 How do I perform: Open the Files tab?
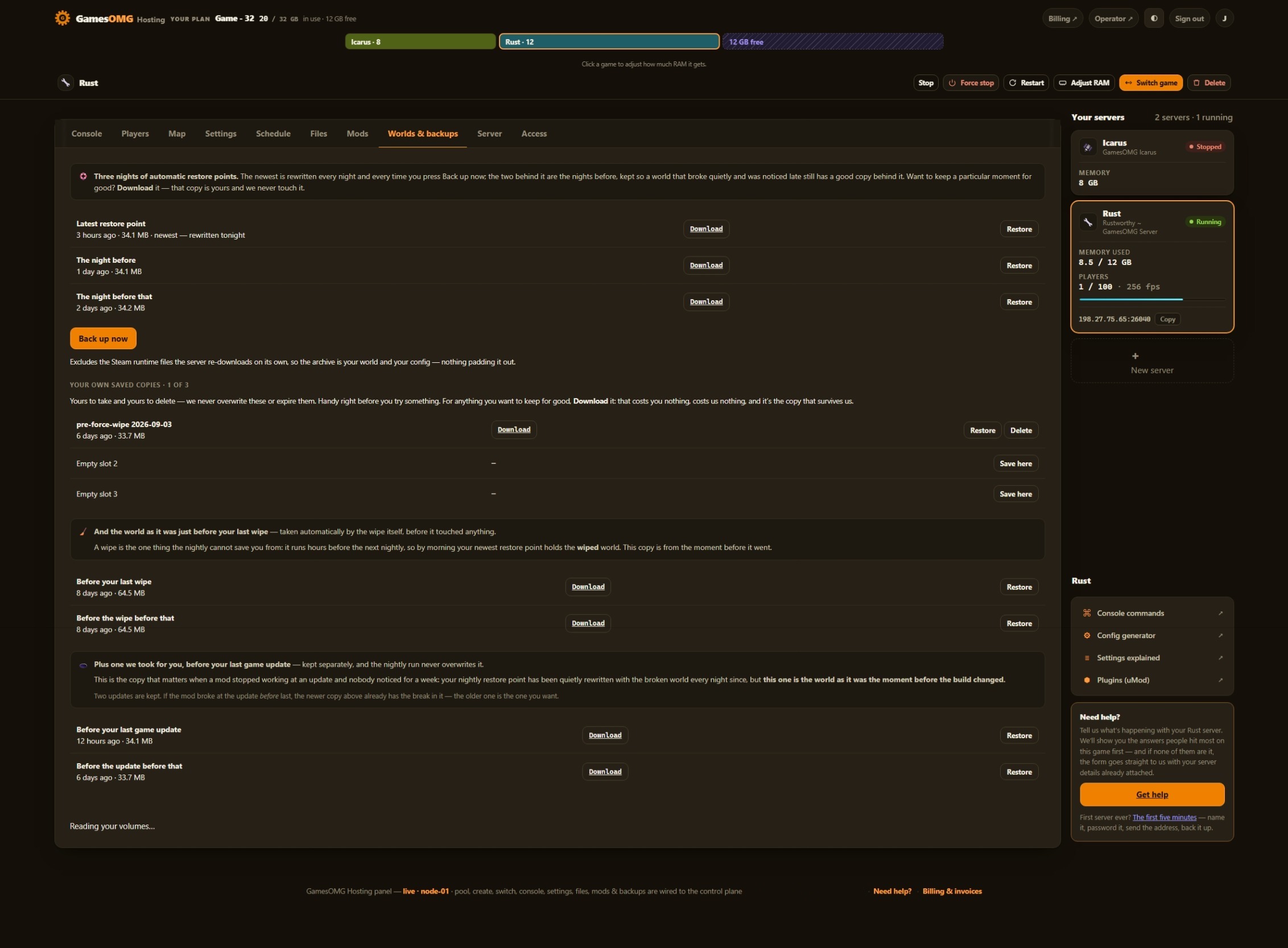pyautogui.click(x=318, y=134)
